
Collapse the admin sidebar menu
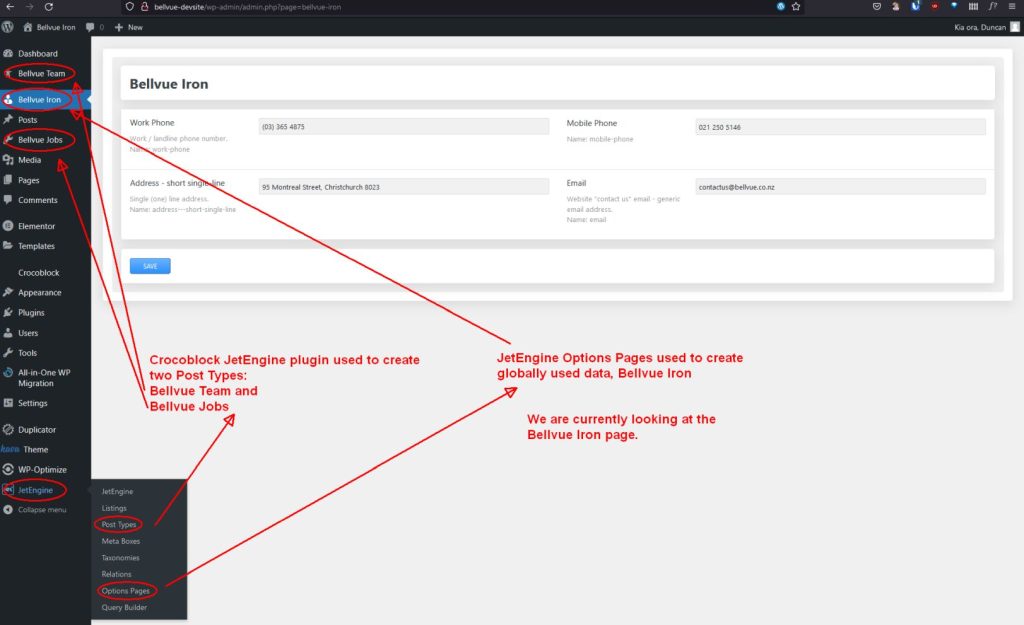(x=41, y=510)
